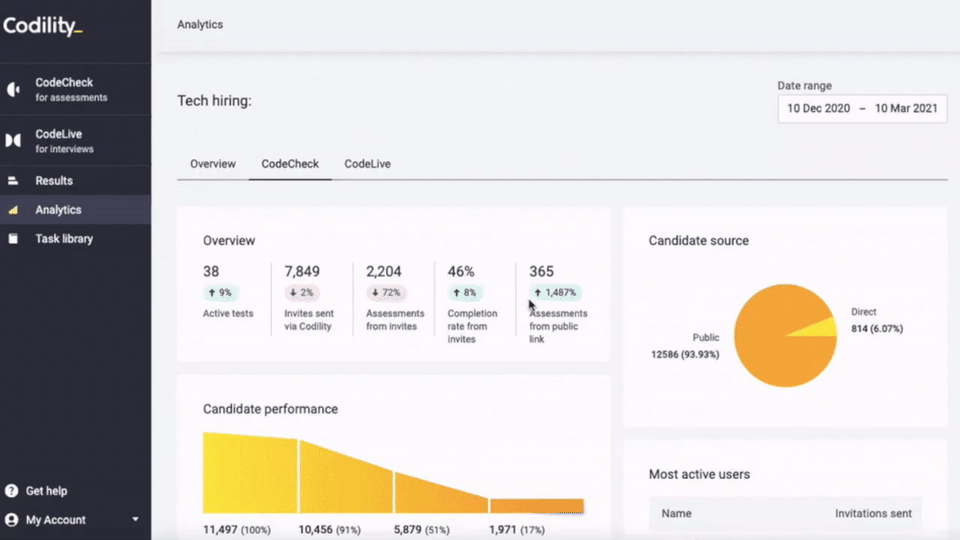
Task: Click the 365 public link assessments value
Action: 541,271
